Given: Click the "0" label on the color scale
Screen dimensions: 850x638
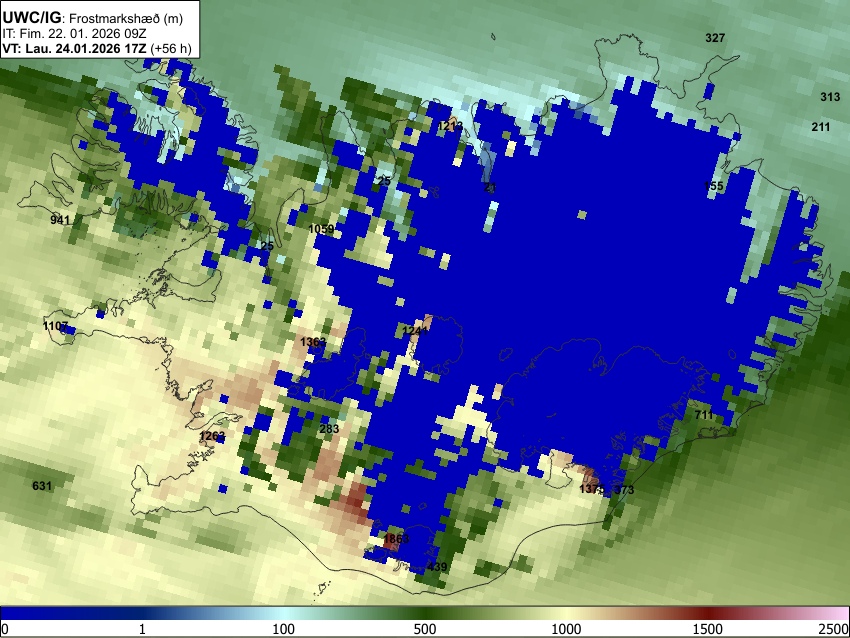Looking at the screenshot, I should pos(5,629).
